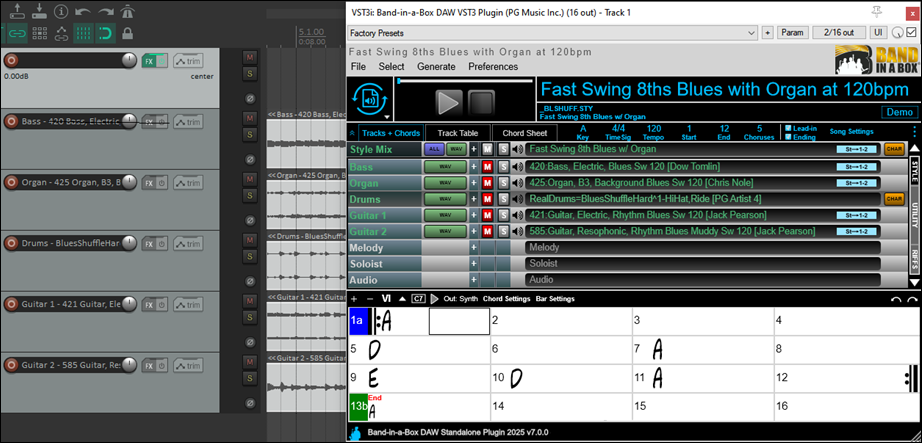Click the generate/sync audio file icon
The image size is (922, 443).
coord(370,97)
